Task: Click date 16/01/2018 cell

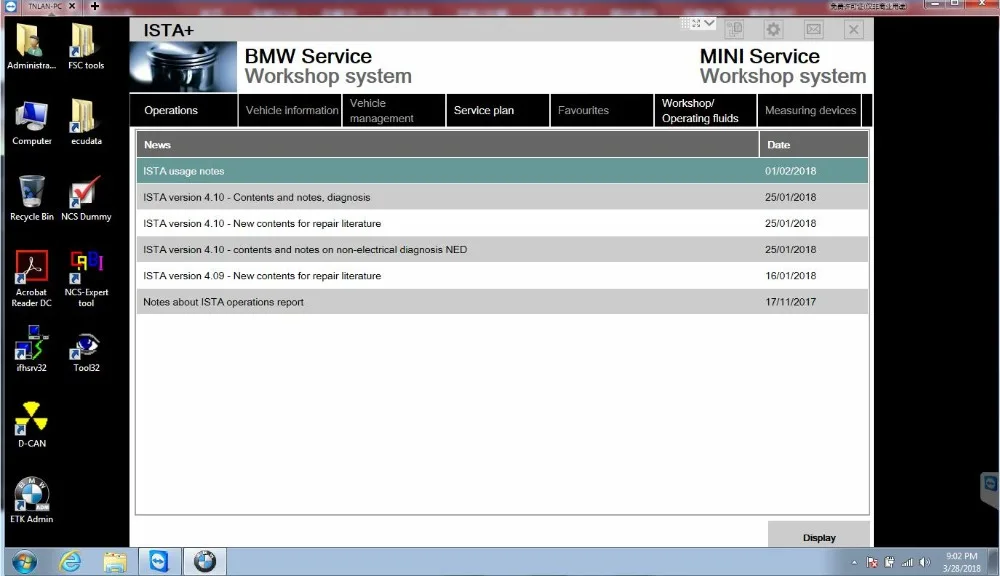Action: 791,276
